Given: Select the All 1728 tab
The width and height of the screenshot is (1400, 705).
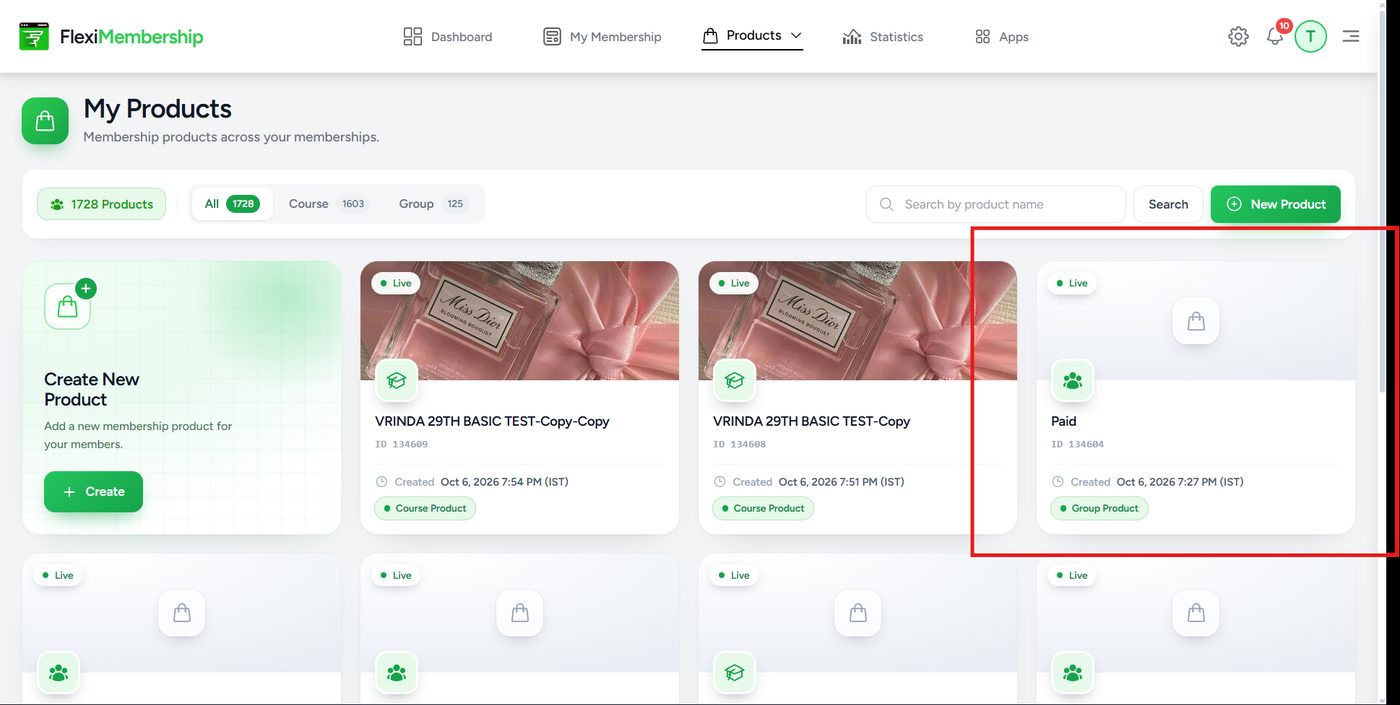Looking at the screenshot, I should coord(232,204).
